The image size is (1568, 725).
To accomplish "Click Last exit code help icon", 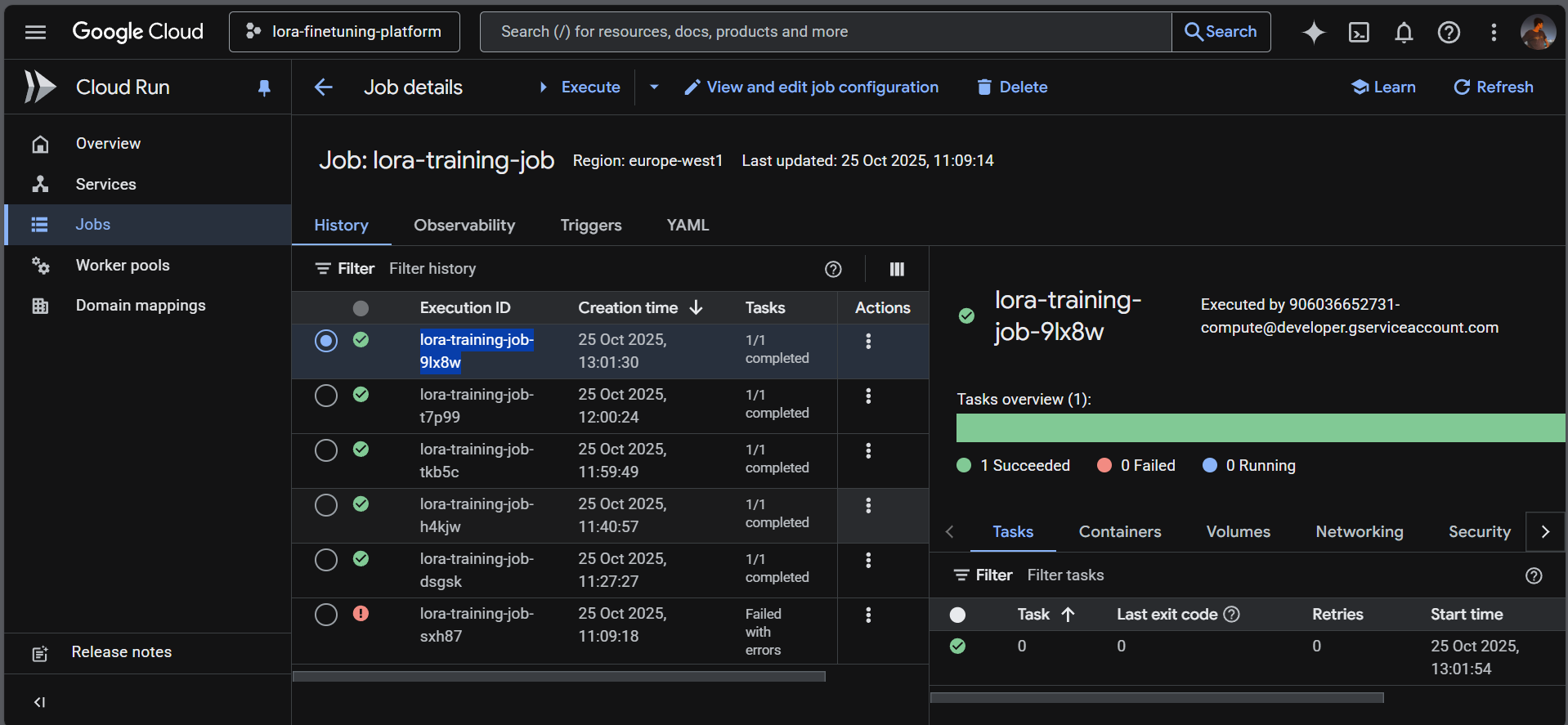I will [x=1231, y=614].
